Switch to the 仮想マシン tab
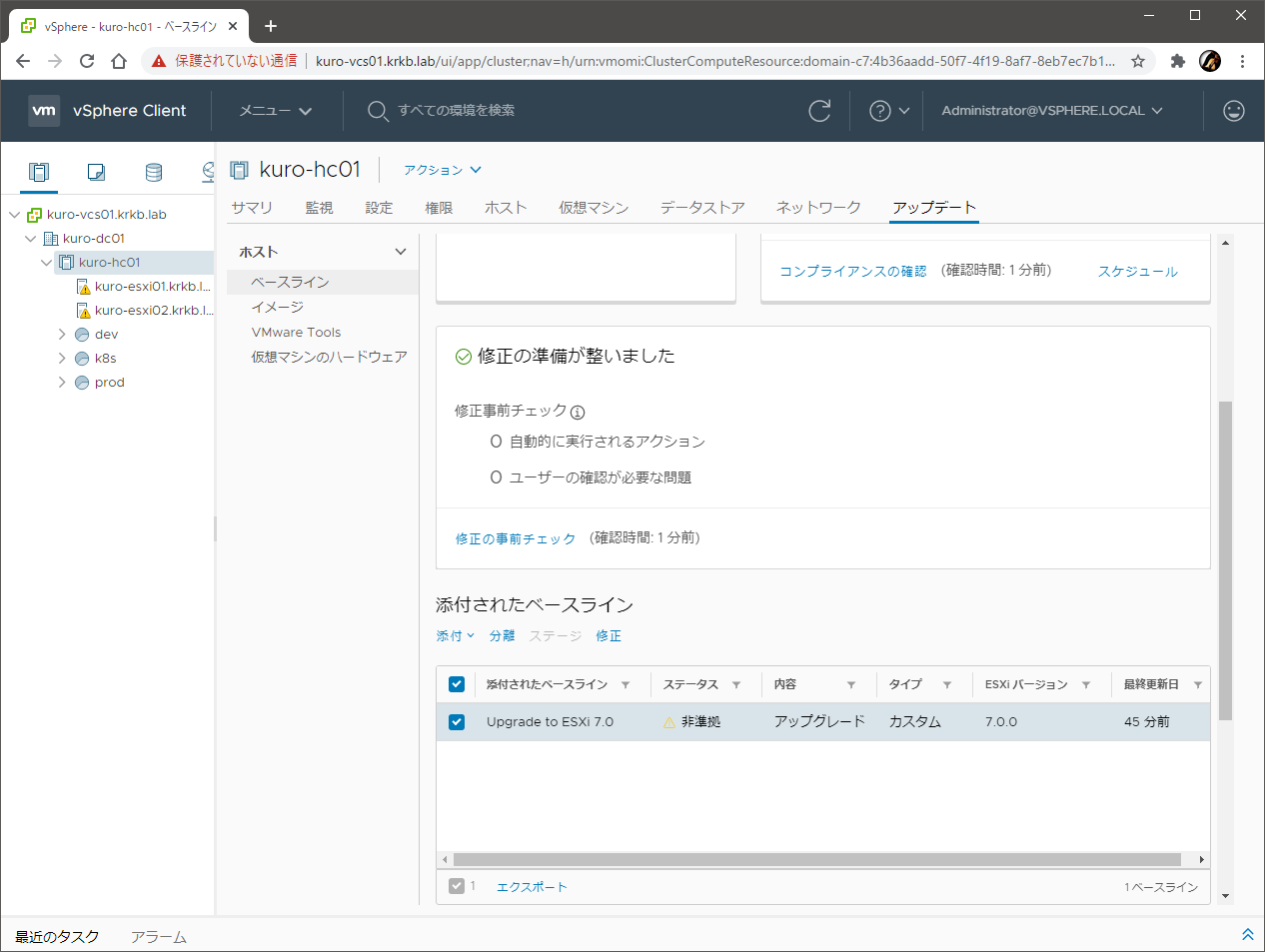The image size is (1265, 952). pos(594,208)
